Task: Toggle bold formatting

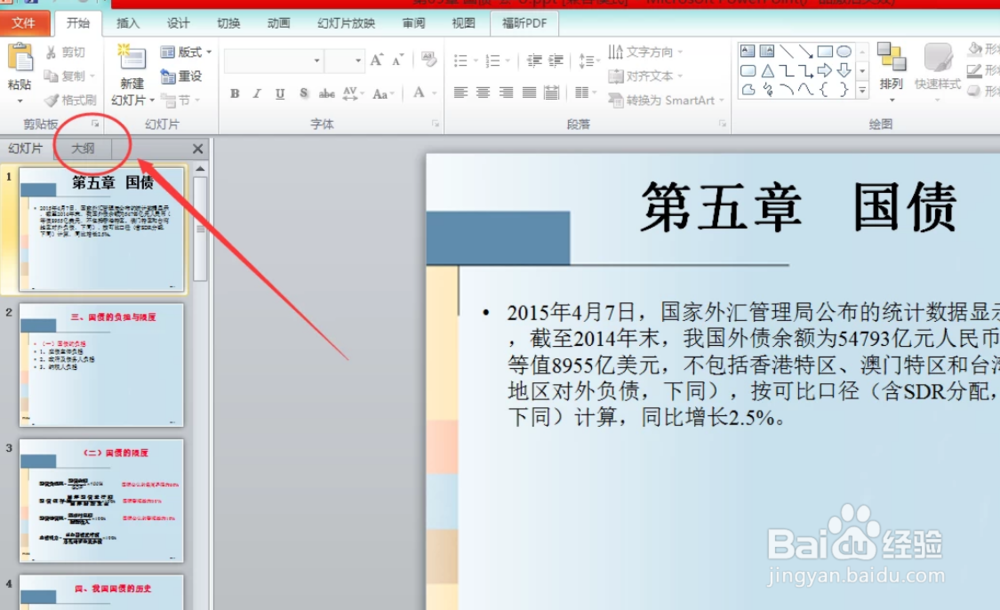Action: click(233, 93)
